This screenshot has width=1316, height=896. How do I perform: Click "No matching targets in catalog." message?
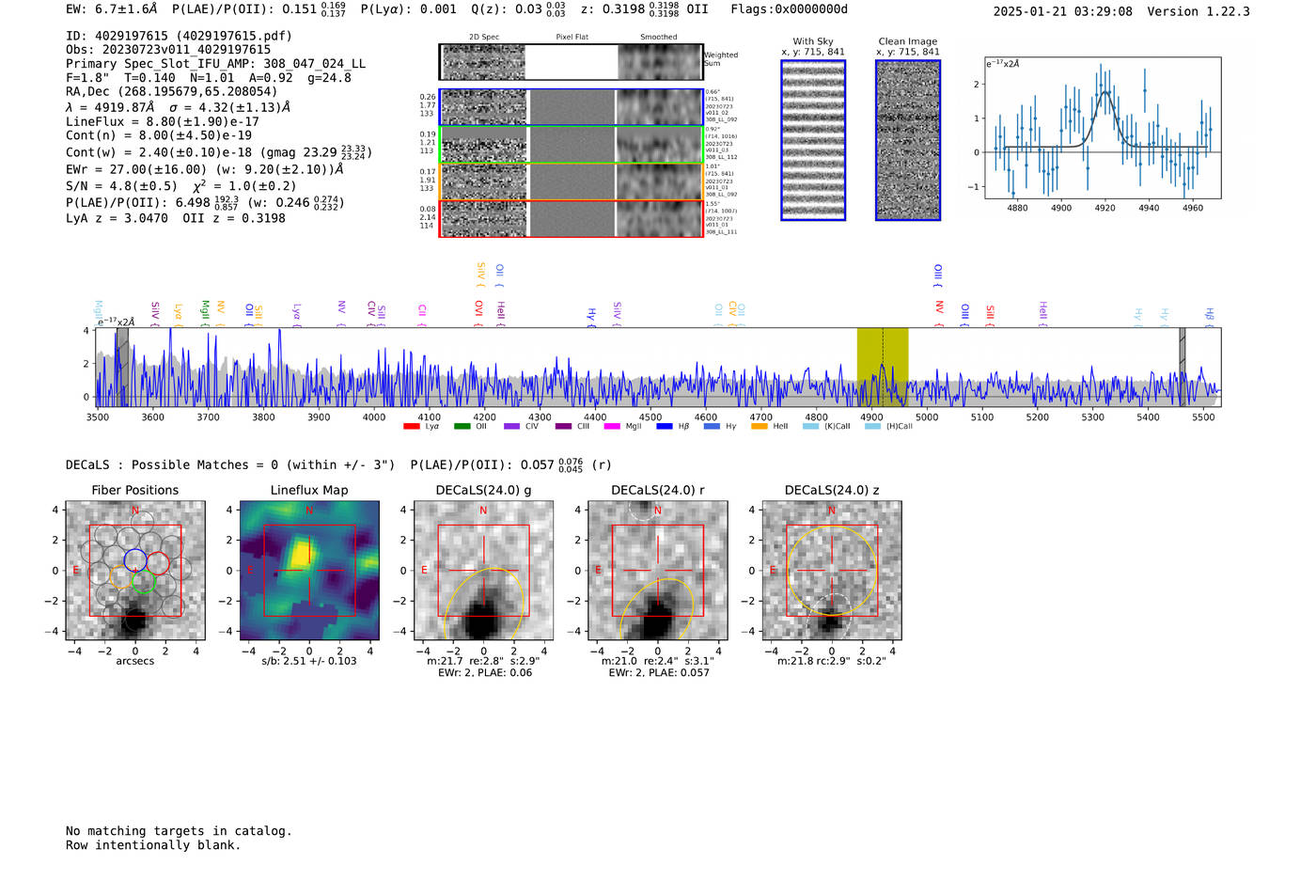click(x=179, y=831)
